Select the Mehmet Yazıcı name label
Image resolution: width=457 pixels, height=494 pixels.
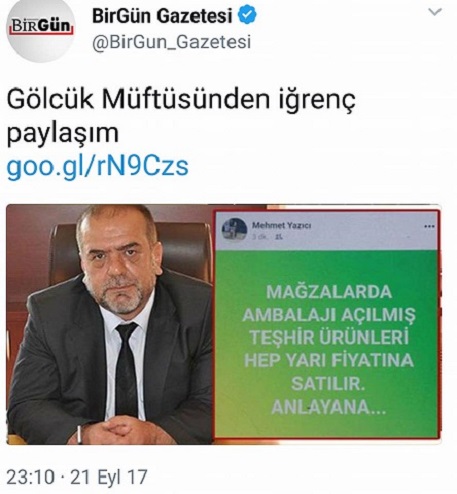281,225
